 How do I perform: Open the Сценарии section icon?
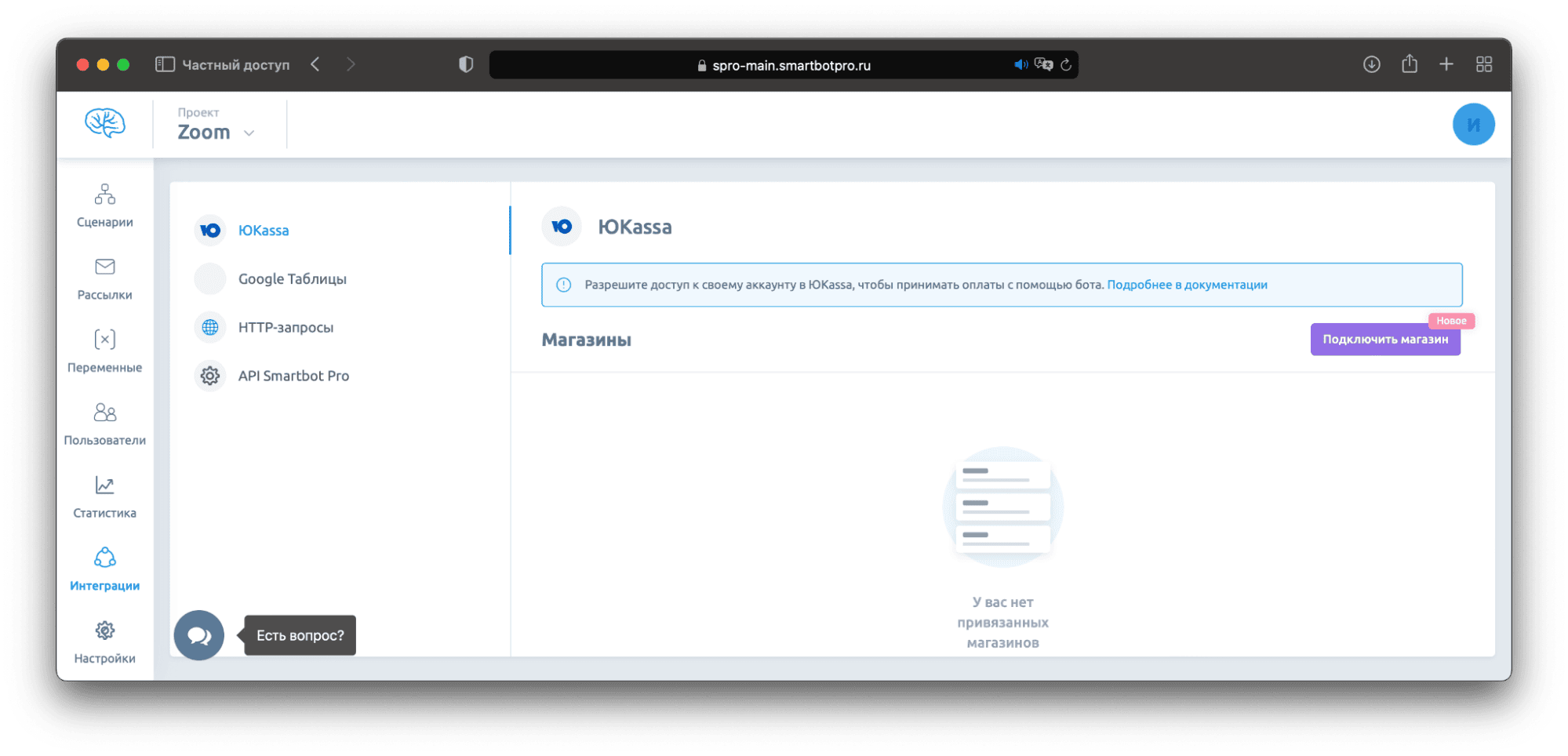click(104, 194)
